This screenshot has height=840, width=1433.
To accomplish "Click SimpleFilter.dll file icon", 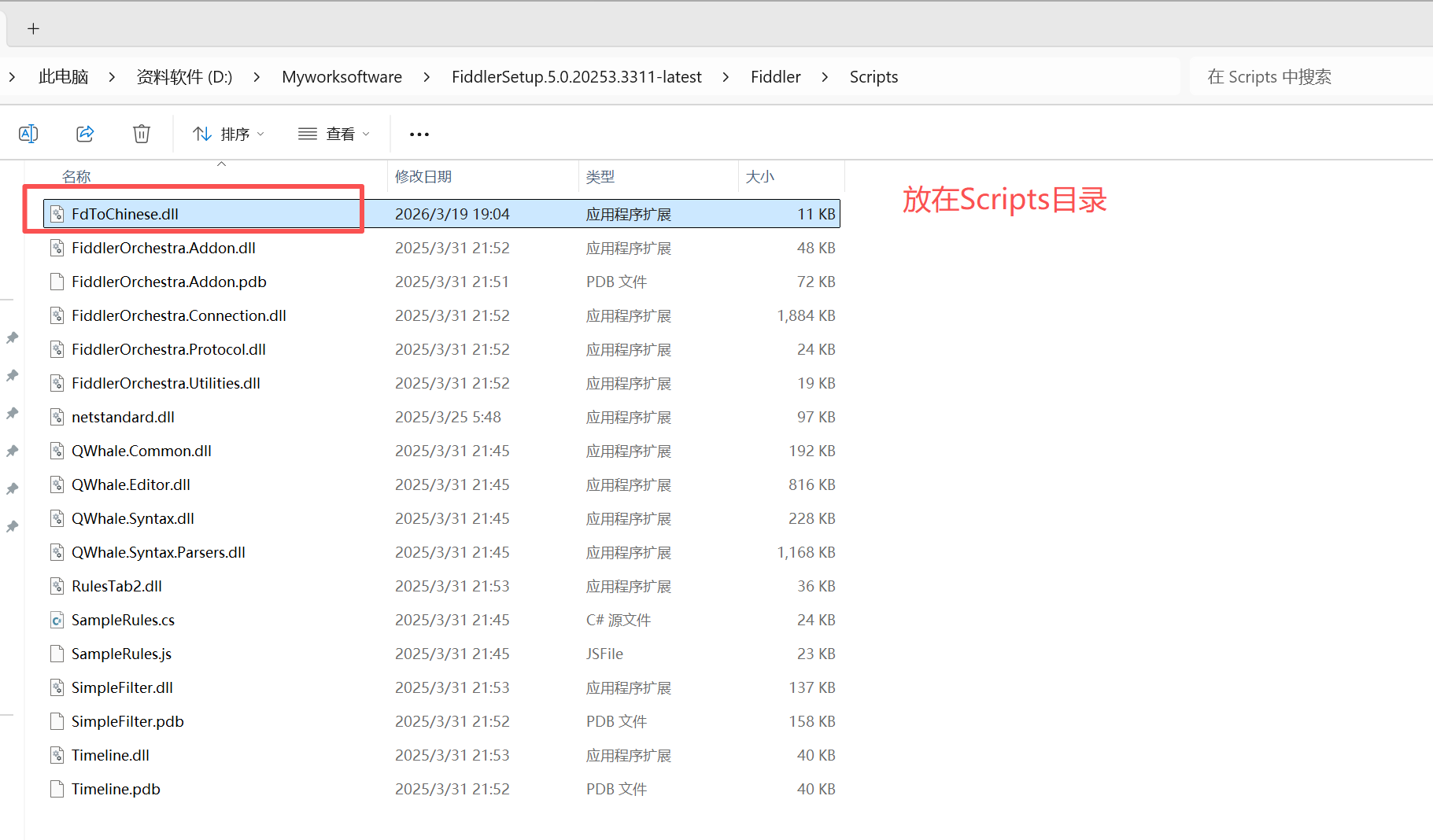I will pyautogui.click(x=57, y=687).
